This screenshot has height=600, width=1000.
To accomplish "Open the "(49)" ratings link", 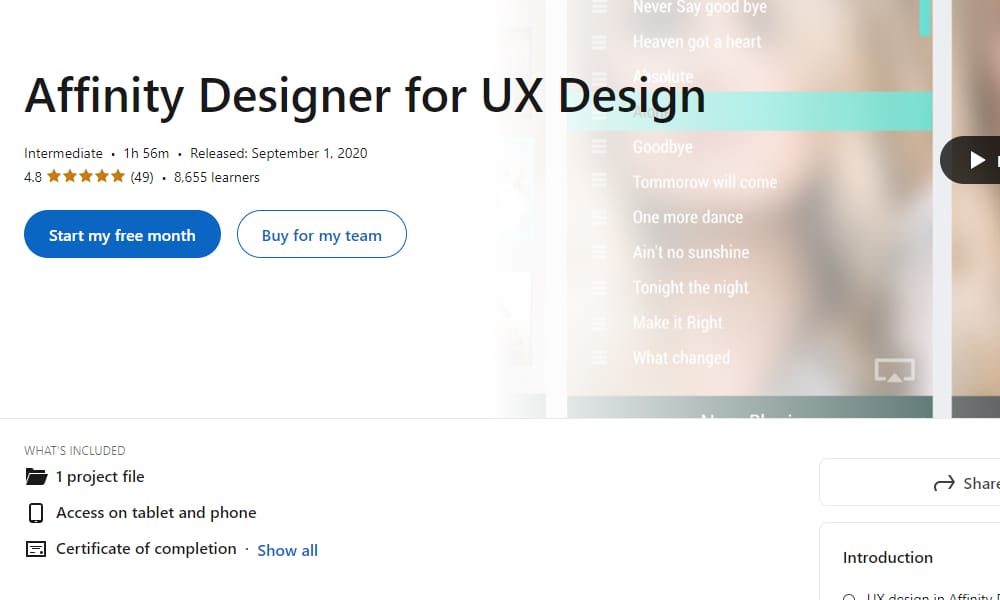I will point(142,176).
